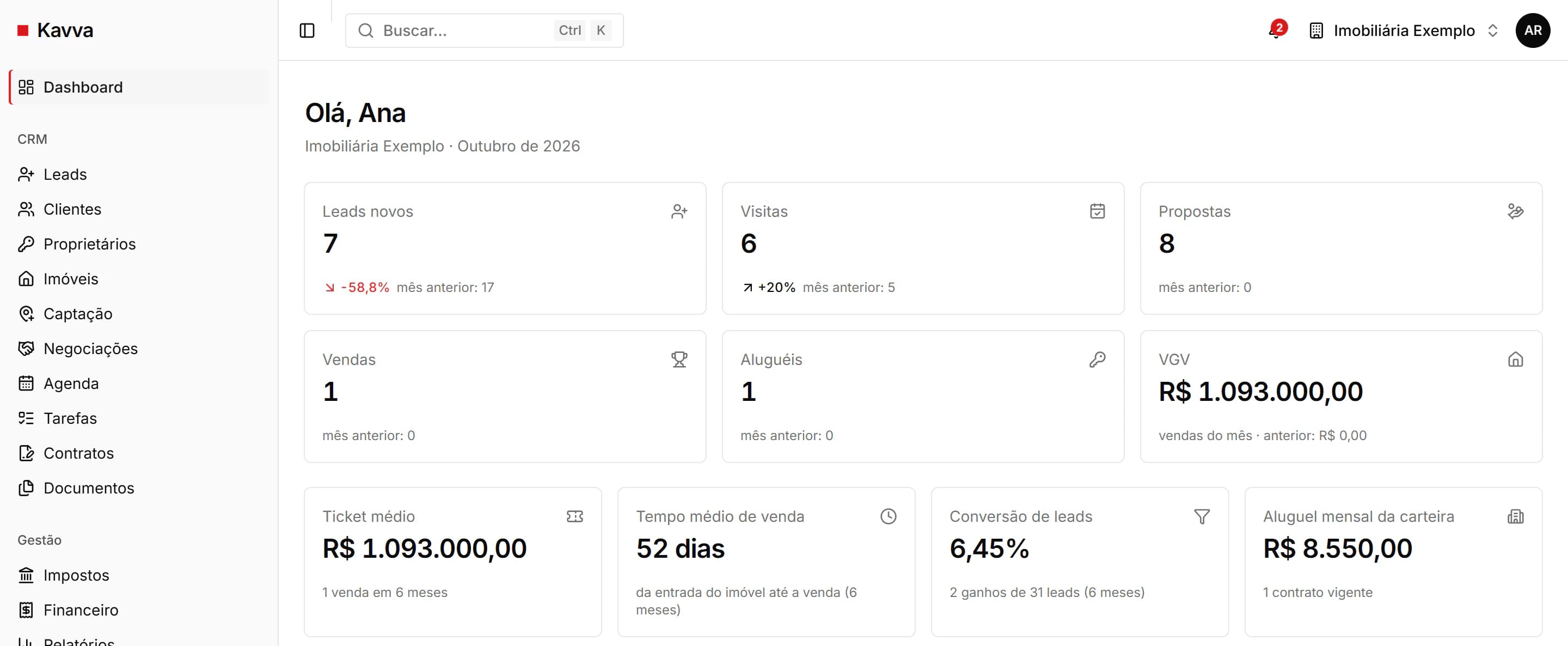Click the Aluguéis key icon
1568x646 pixels.
point(1097,359)
